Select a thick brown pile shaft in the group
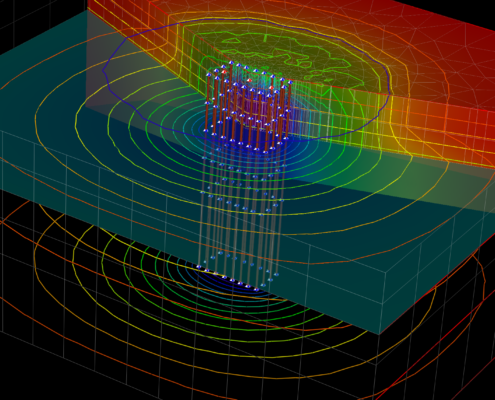 [x=207, y=103]
